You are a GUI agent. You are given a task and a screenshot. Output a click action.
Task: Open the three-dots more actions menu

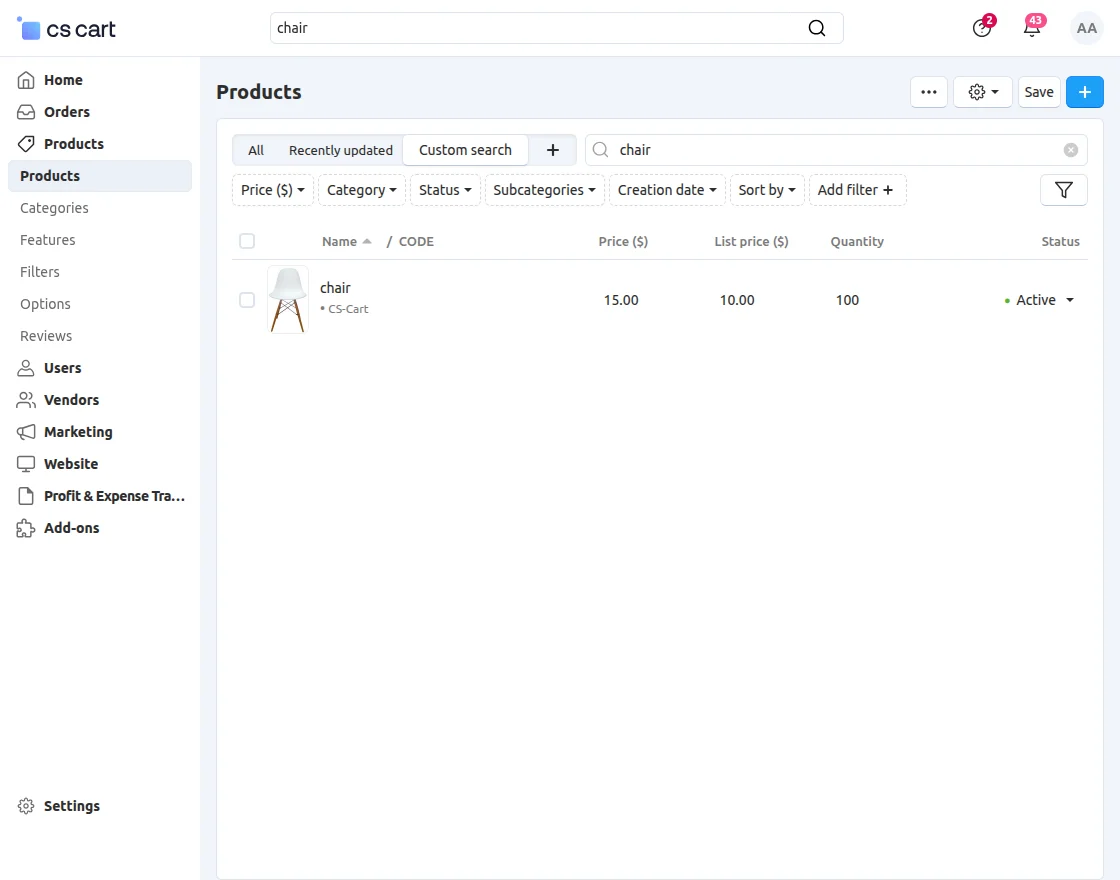[x=929, y=92]
